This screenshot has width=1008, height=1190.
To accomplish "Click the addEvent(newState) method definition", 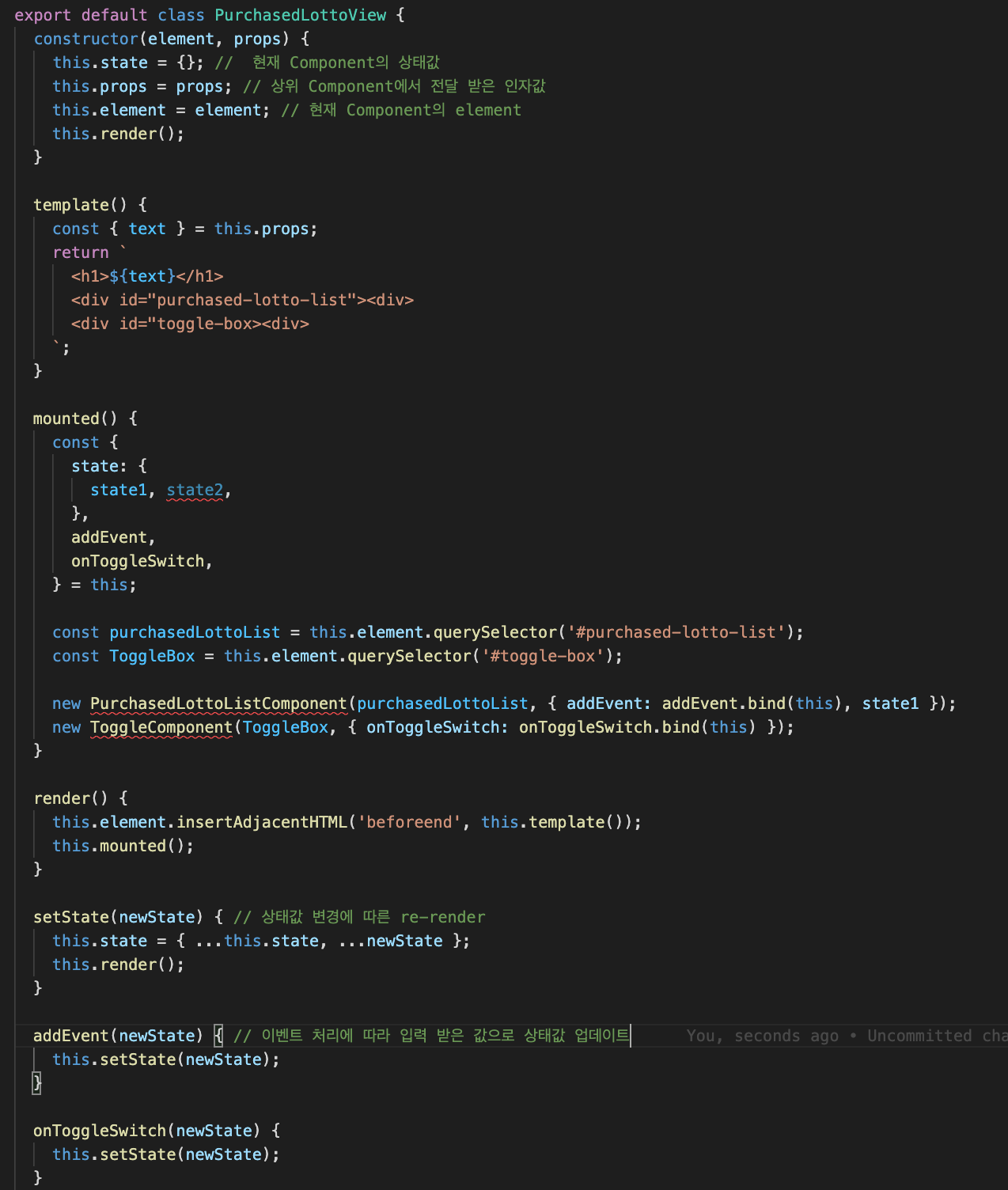I will coord(119,1036).
